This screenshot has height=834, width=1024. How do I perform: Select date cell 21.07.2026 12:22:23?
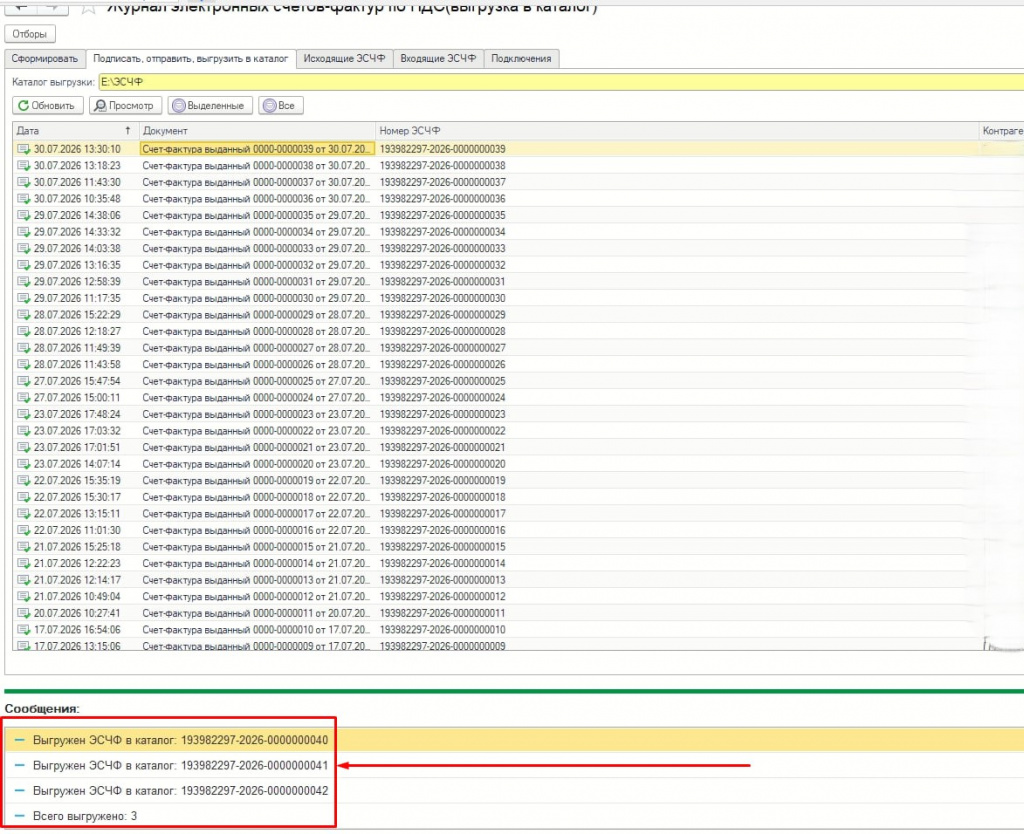(77, 564)
